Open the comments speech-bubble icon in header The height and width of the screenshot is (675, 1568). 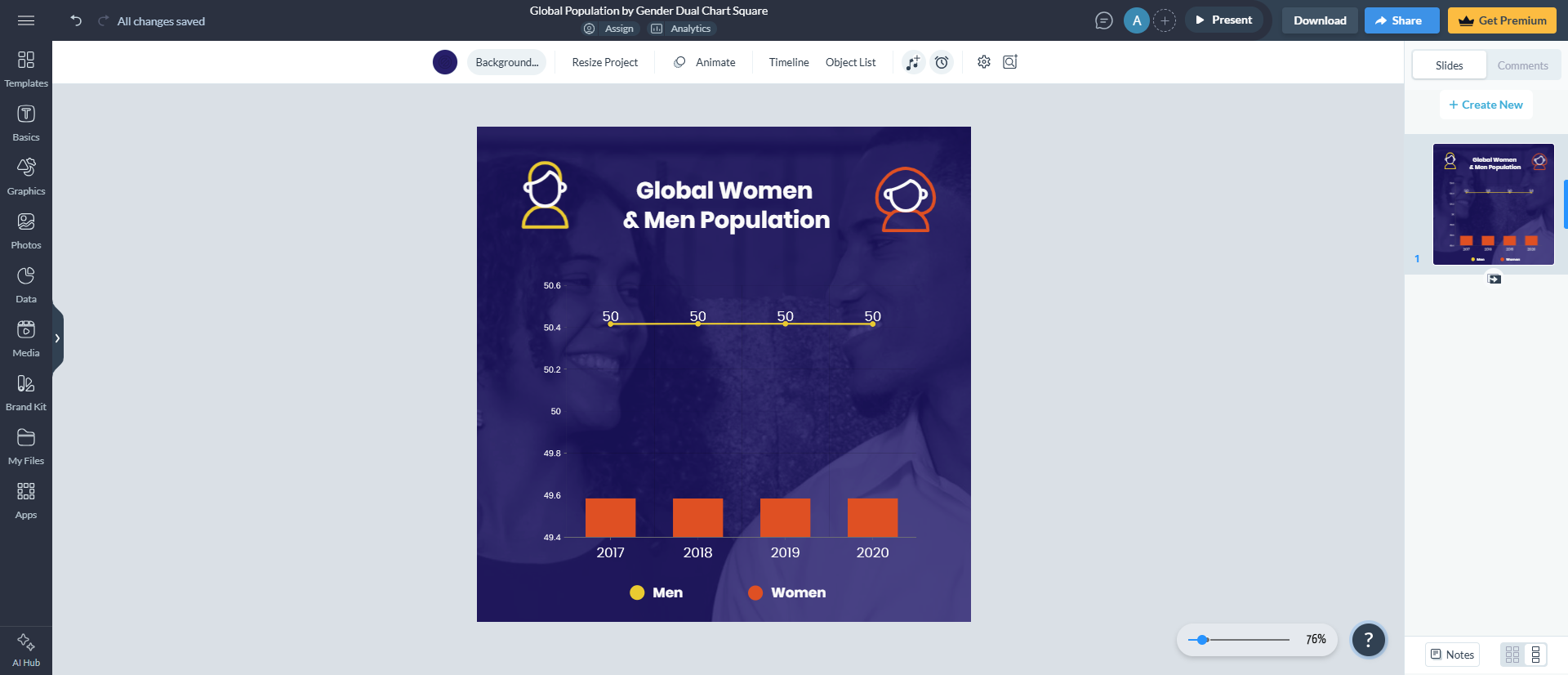point(1104,20)
